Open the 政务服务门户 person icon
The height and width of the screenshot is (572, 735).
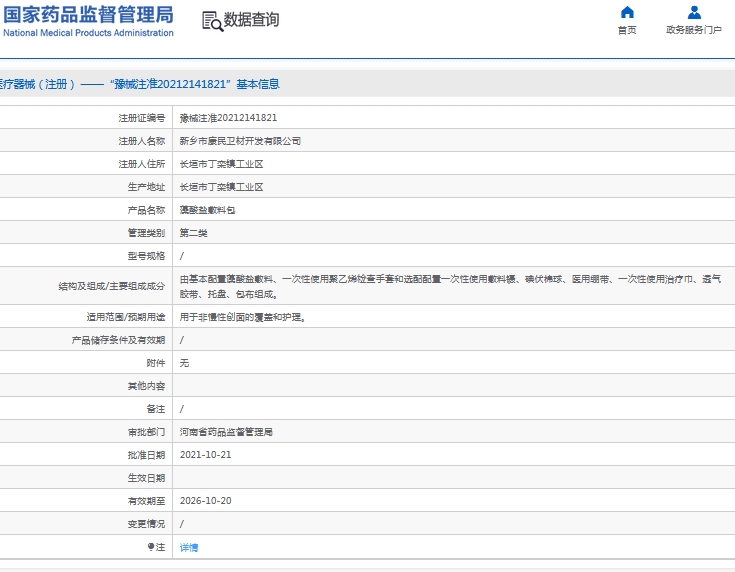pos(694,12)
